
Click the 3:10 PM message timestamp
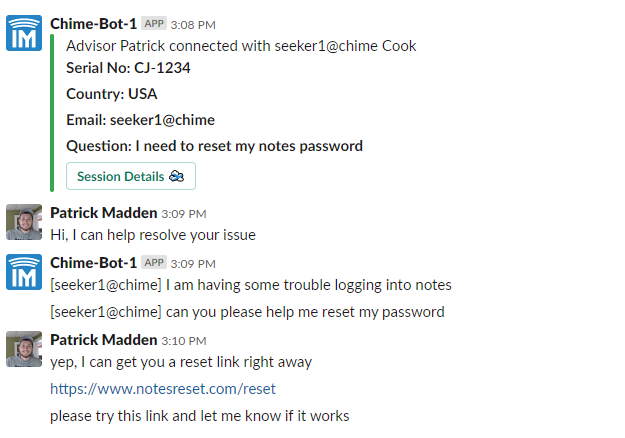coord(184,341)
